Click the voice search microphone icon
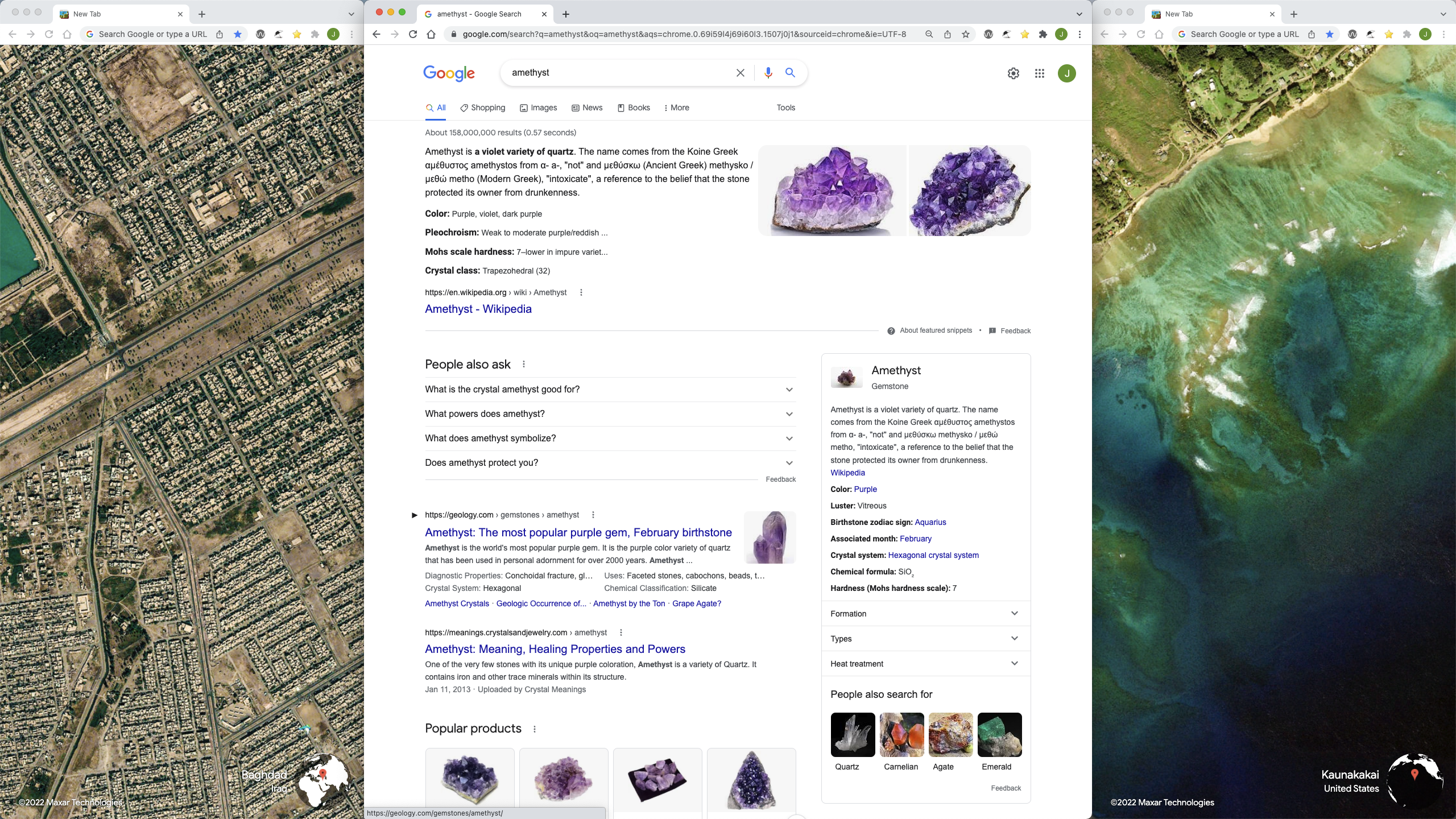This screenshot has height=819, width=1456. (768, 73)
